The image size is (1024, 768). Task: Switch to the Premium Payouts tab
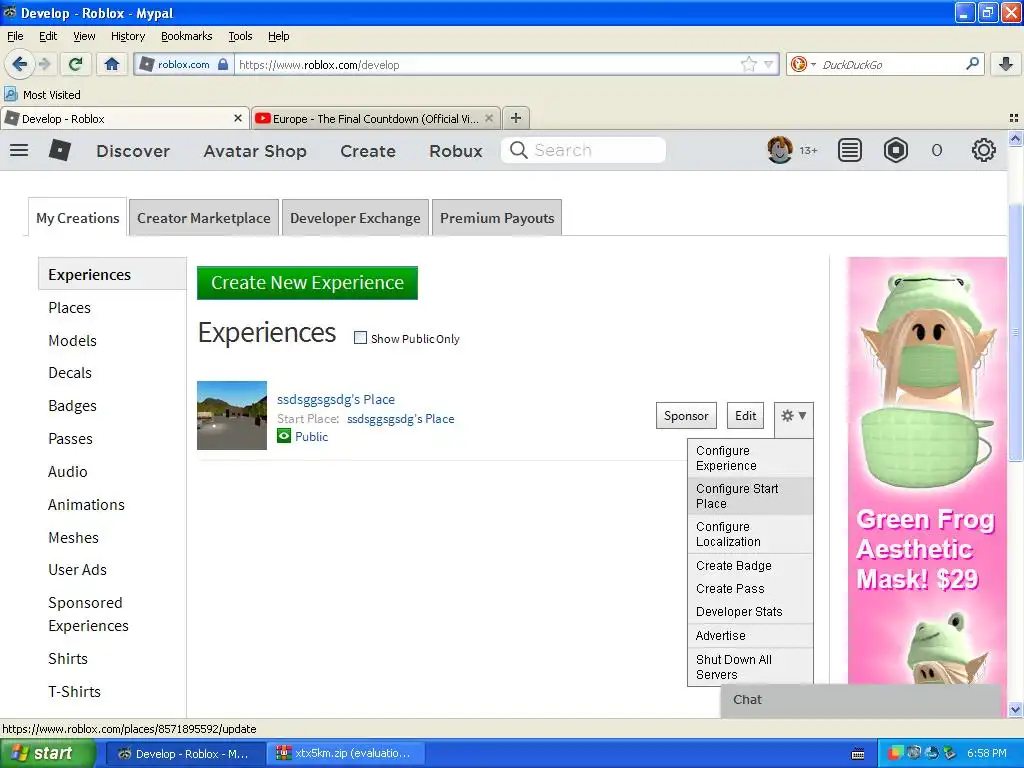pos(497,217)
